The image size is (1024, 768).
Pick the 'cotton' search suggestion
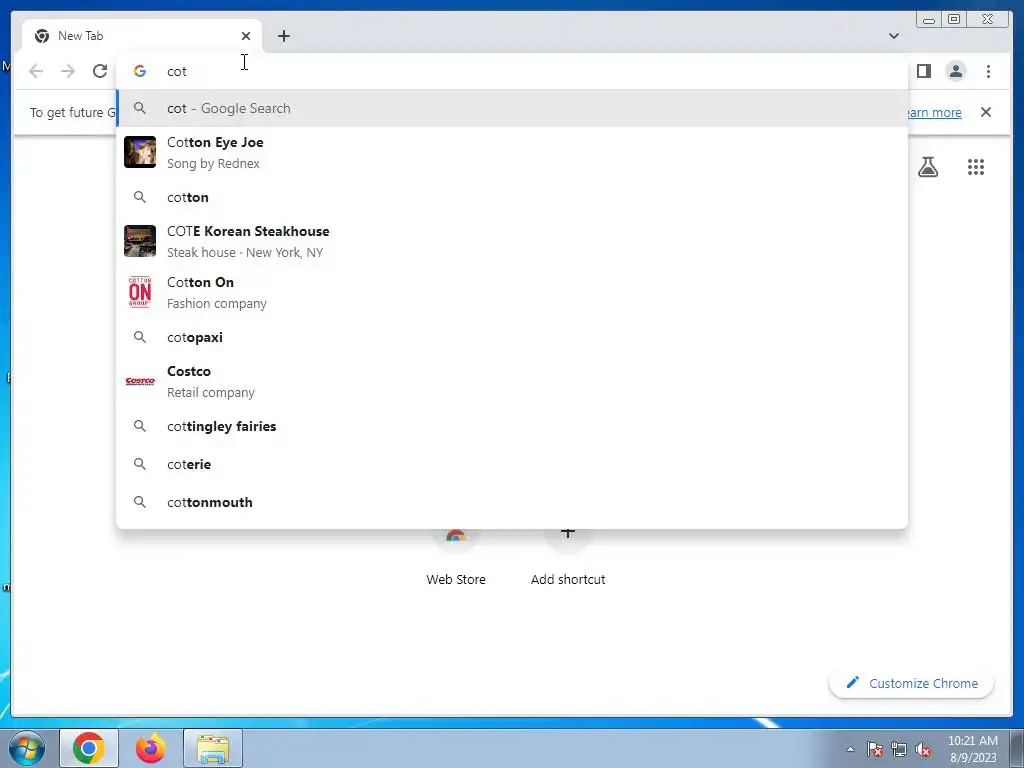click(x=511, y=197)
